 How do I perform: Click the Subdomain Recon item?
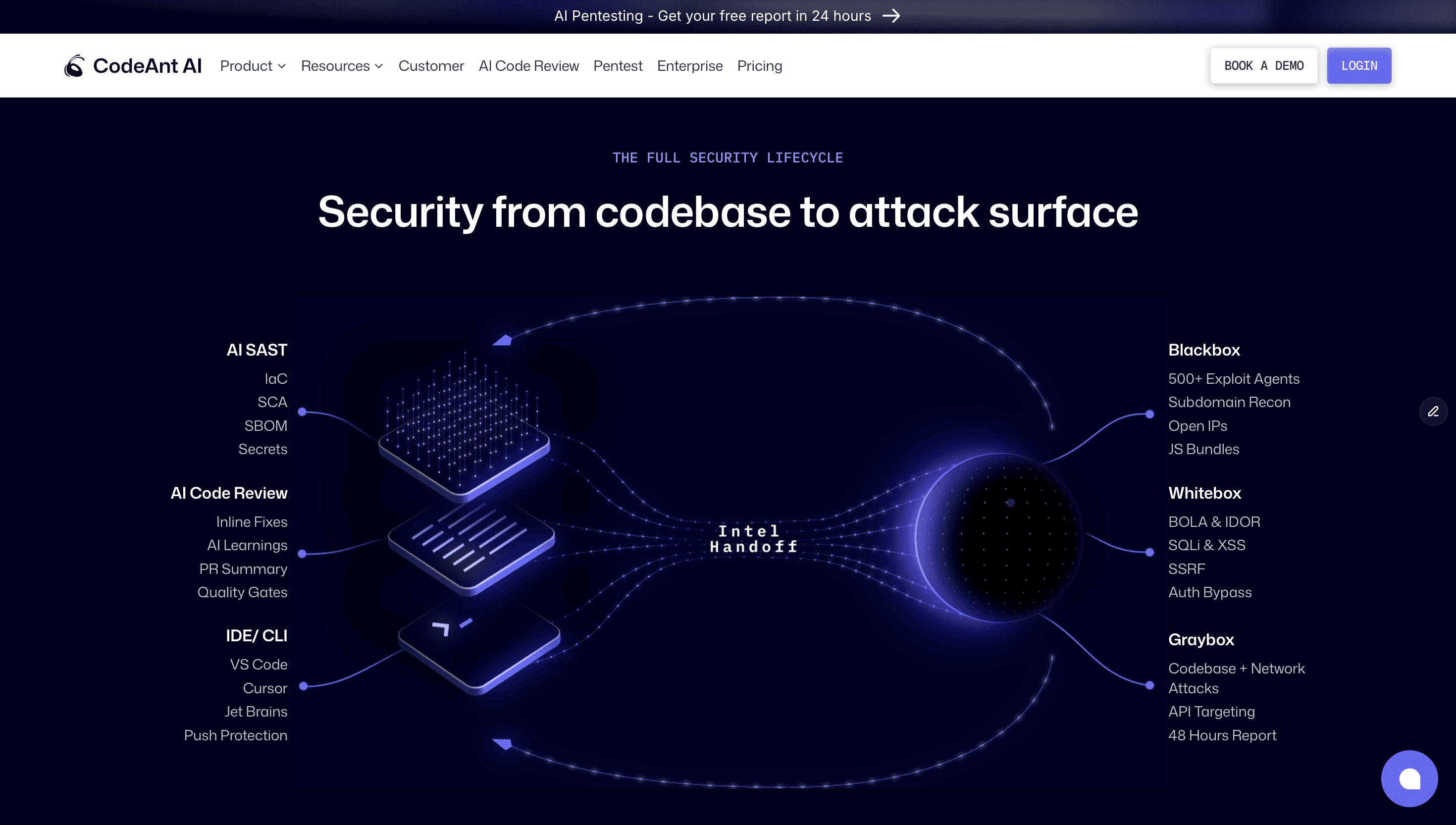[1229, 402]
